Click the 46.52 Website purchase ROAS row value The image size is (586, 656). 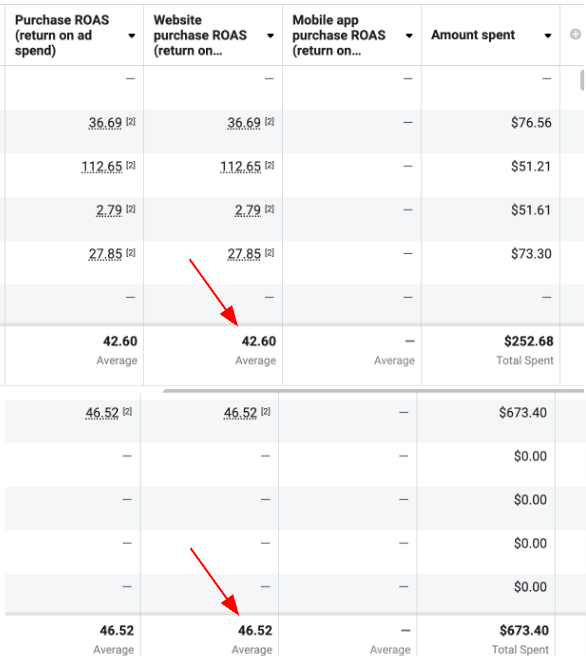pos(240,413)
